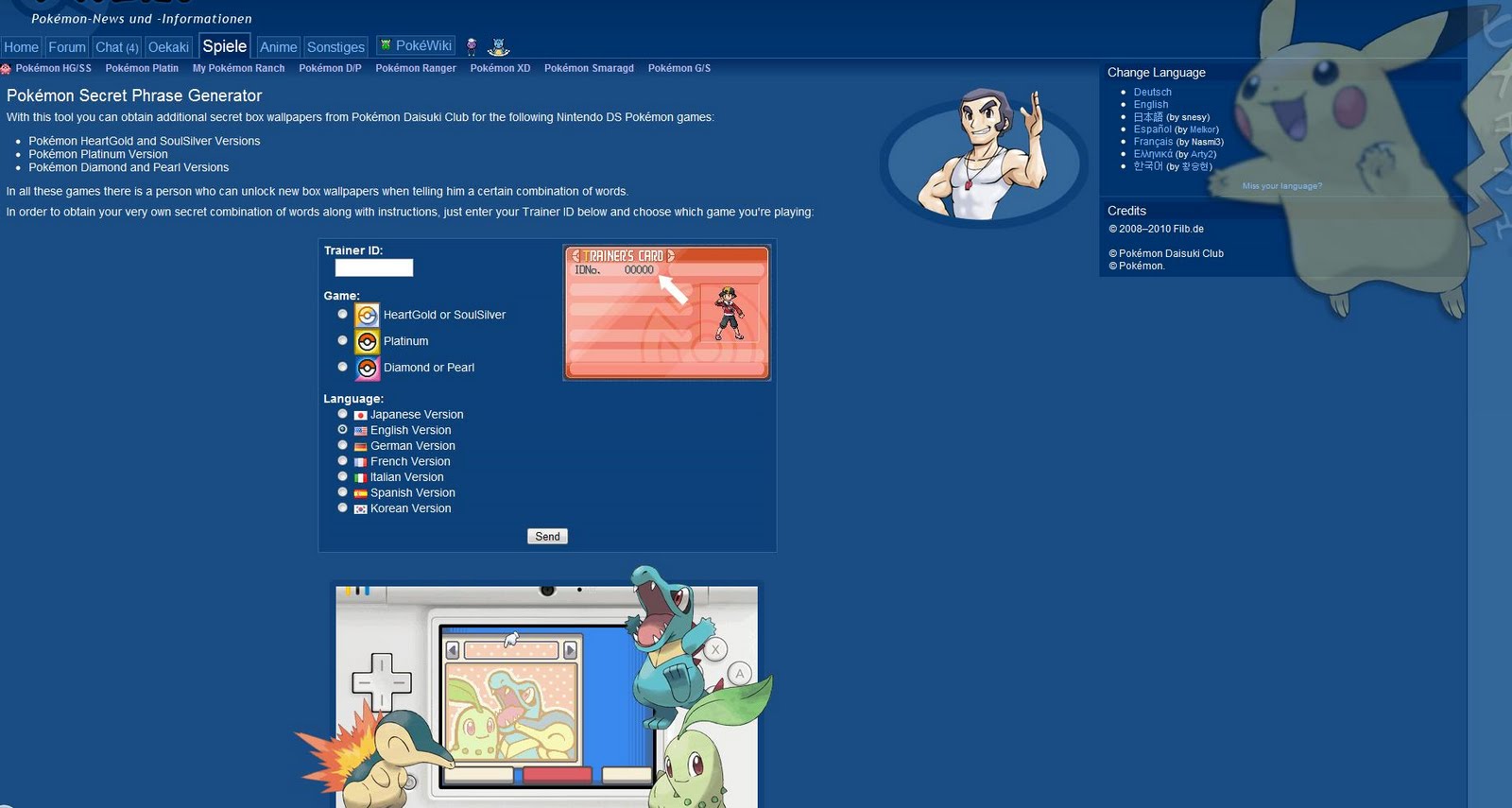Open the Pokémon Ranger submenu link
The image size is (1512, 808).
[416, 68]
